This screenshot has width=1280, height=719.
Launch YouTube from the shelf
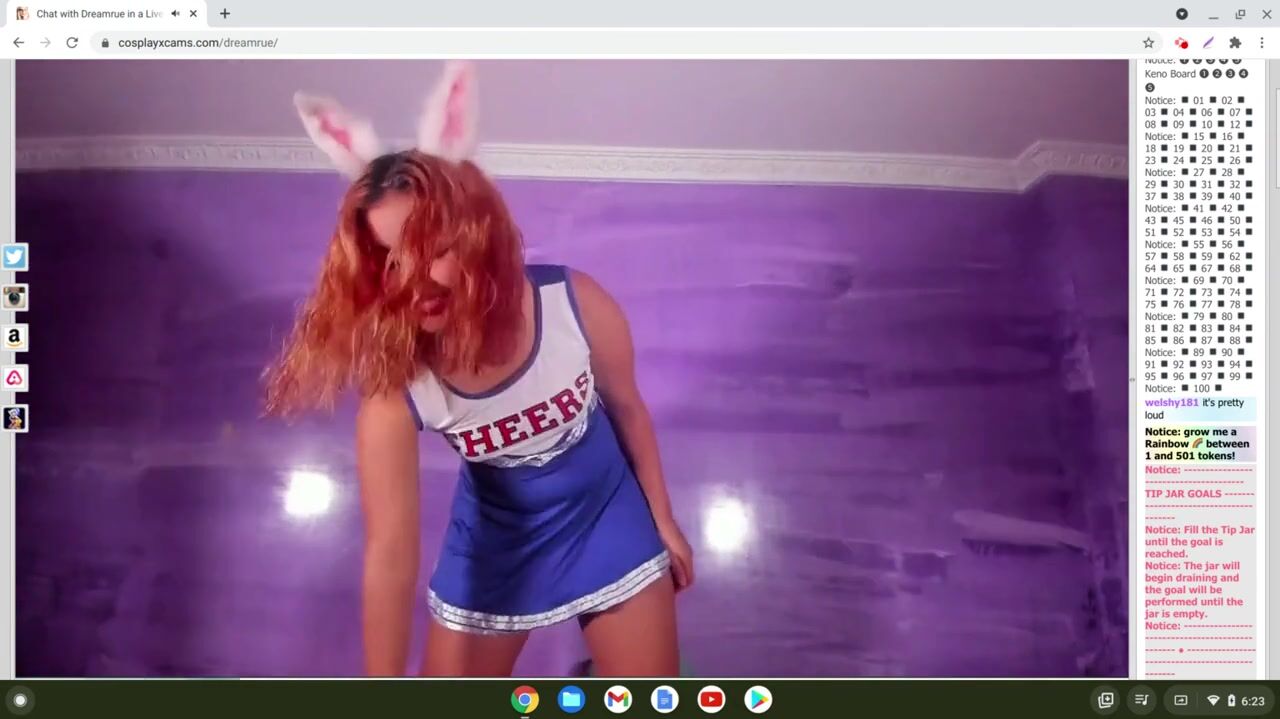pos(711,700)
